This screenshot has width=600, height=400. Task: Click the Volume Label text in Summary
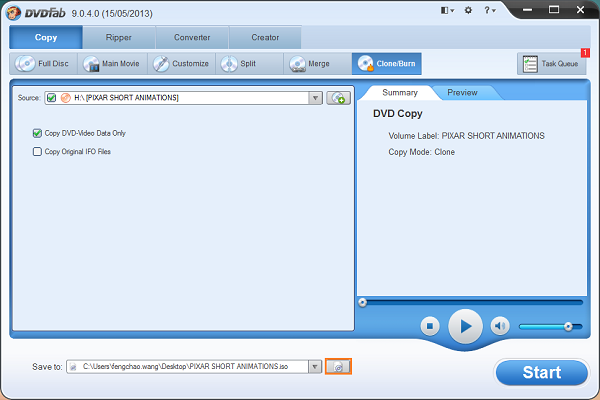[x=466, y=136]
